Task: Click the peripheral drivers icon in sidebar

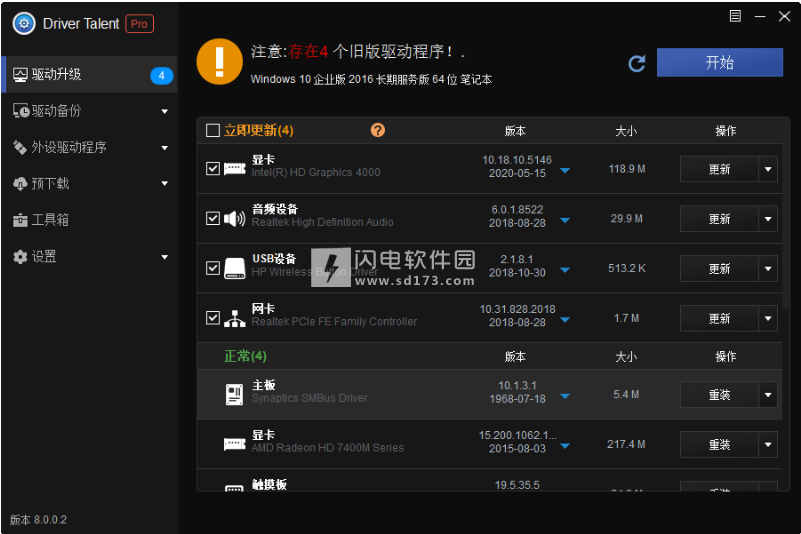Action: pyautogui.click(x=20, y=147)
